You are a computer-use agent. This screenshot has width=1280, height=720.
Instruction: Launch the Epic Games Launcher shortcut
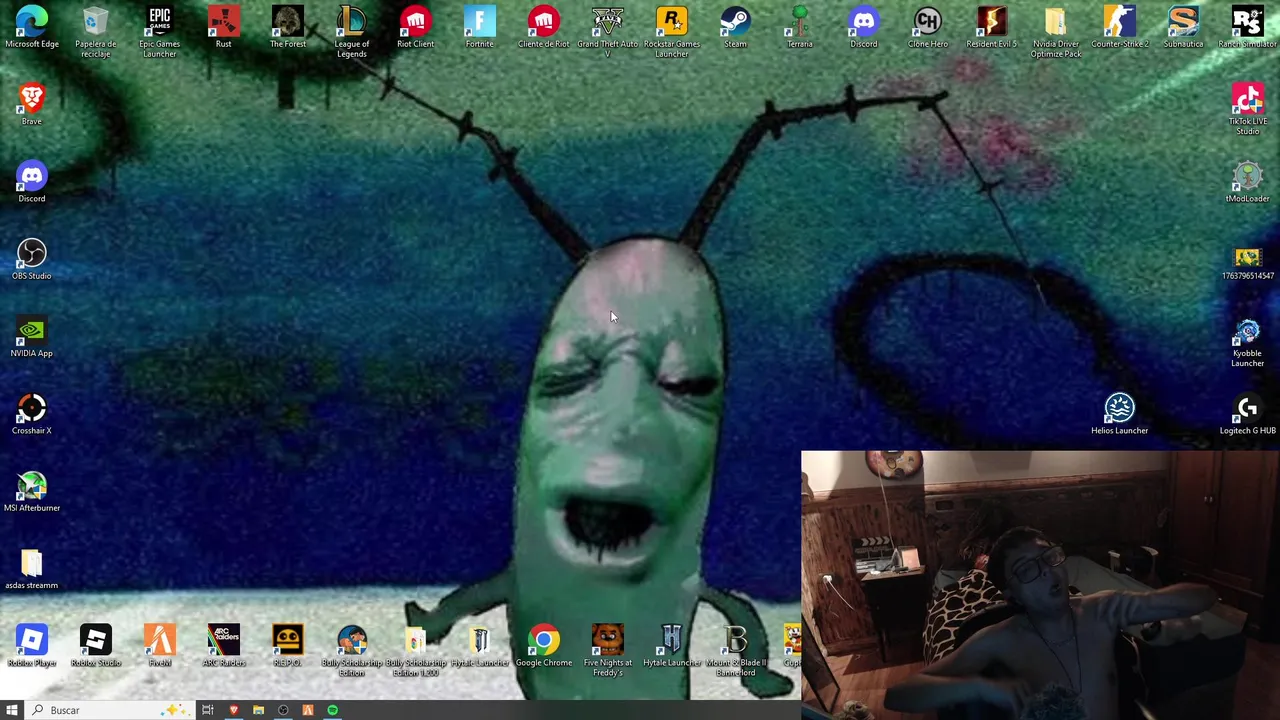(160, 32)
